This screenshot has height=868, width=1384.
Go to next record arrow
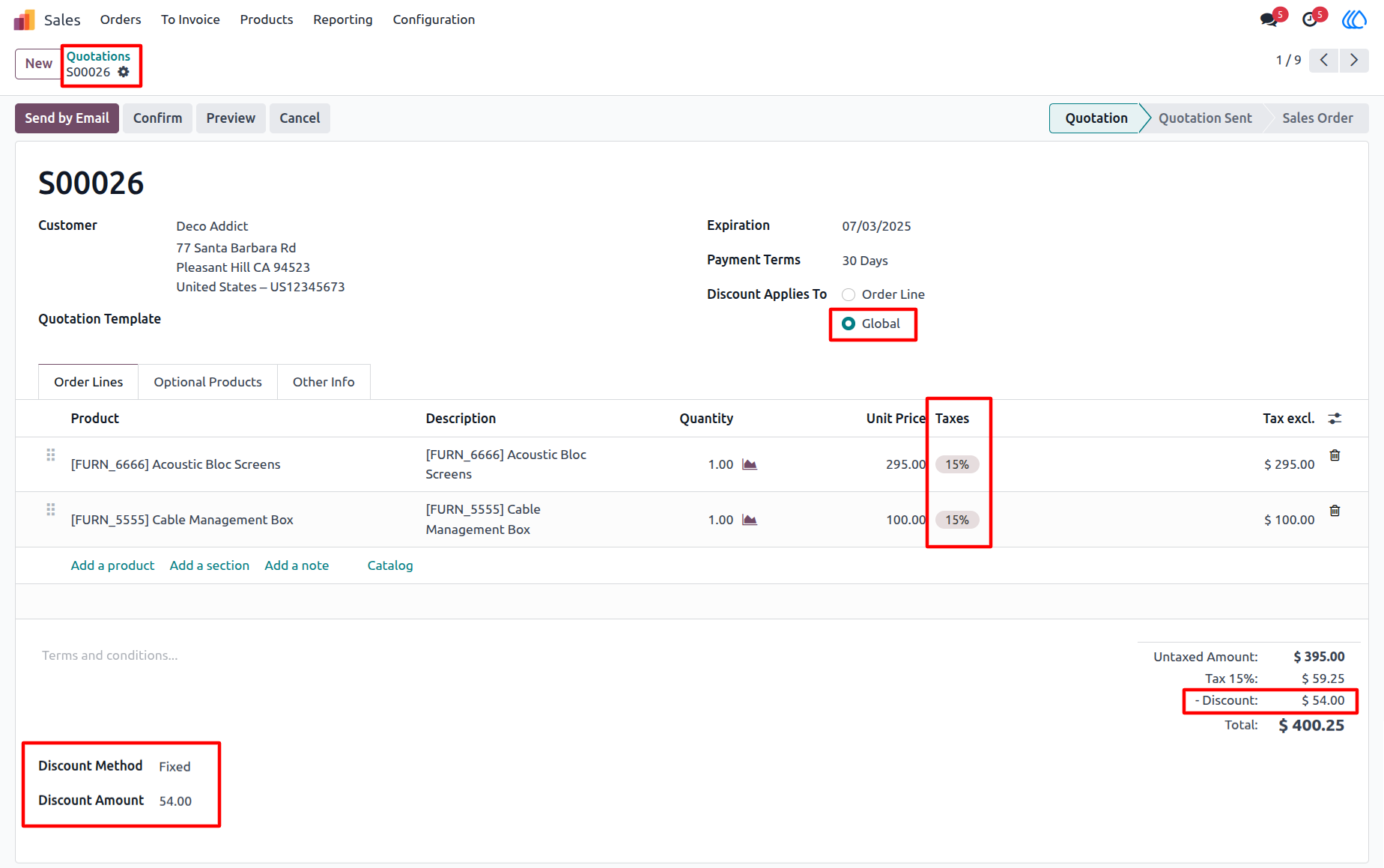click(x=1354, y=60)
